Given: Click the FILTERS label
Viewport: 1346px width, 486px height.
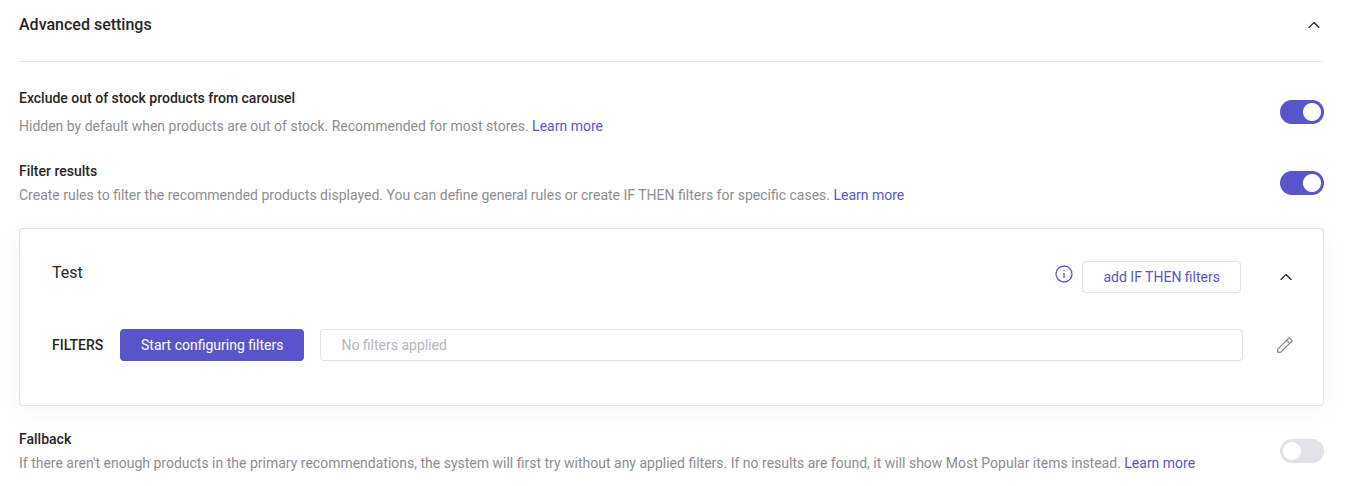Looking at the screenshot, I should (x=78, y=345).
